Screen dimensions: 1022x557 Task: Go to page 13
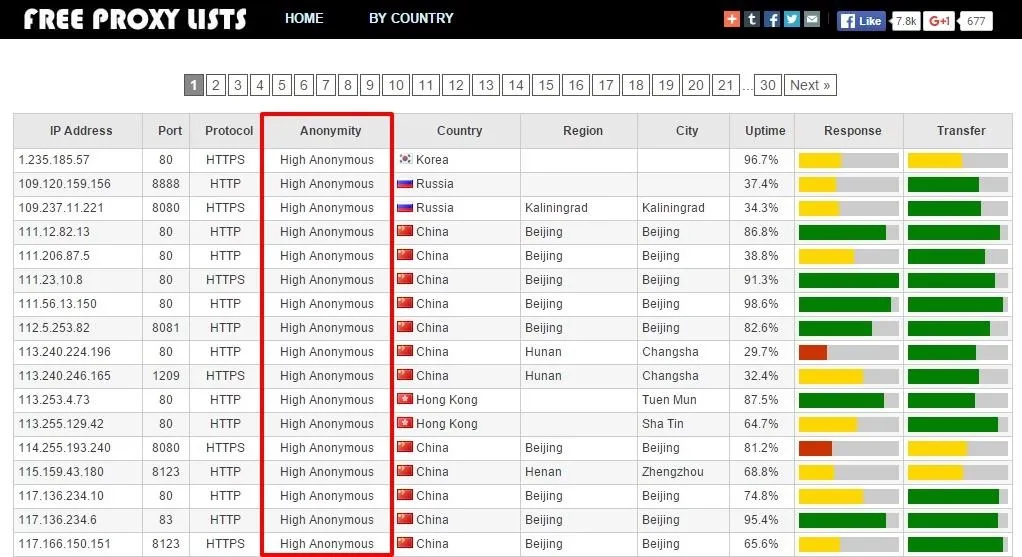[486, 85]
